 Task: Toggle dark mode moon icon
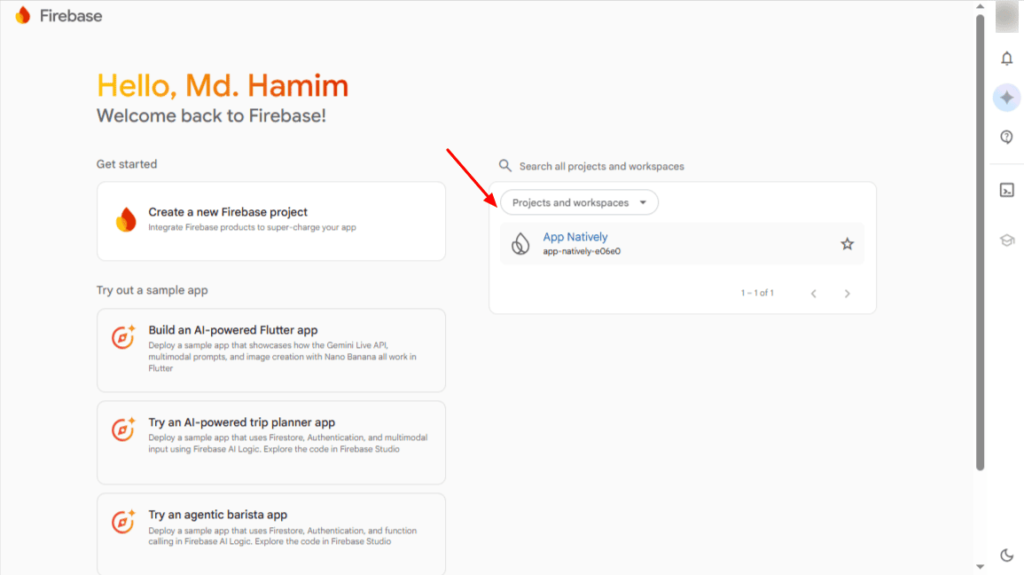coord(1006,555)
